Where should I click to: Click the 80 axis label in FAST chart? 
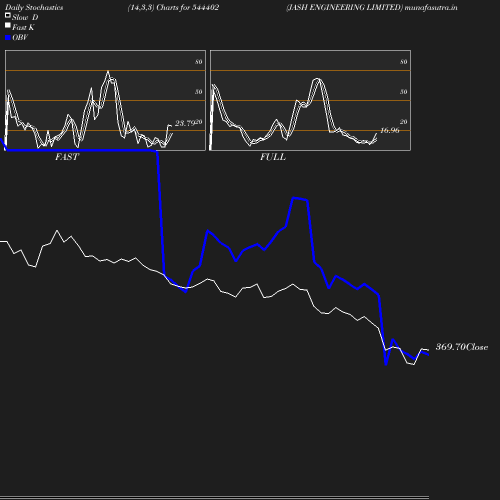point(199,62)
